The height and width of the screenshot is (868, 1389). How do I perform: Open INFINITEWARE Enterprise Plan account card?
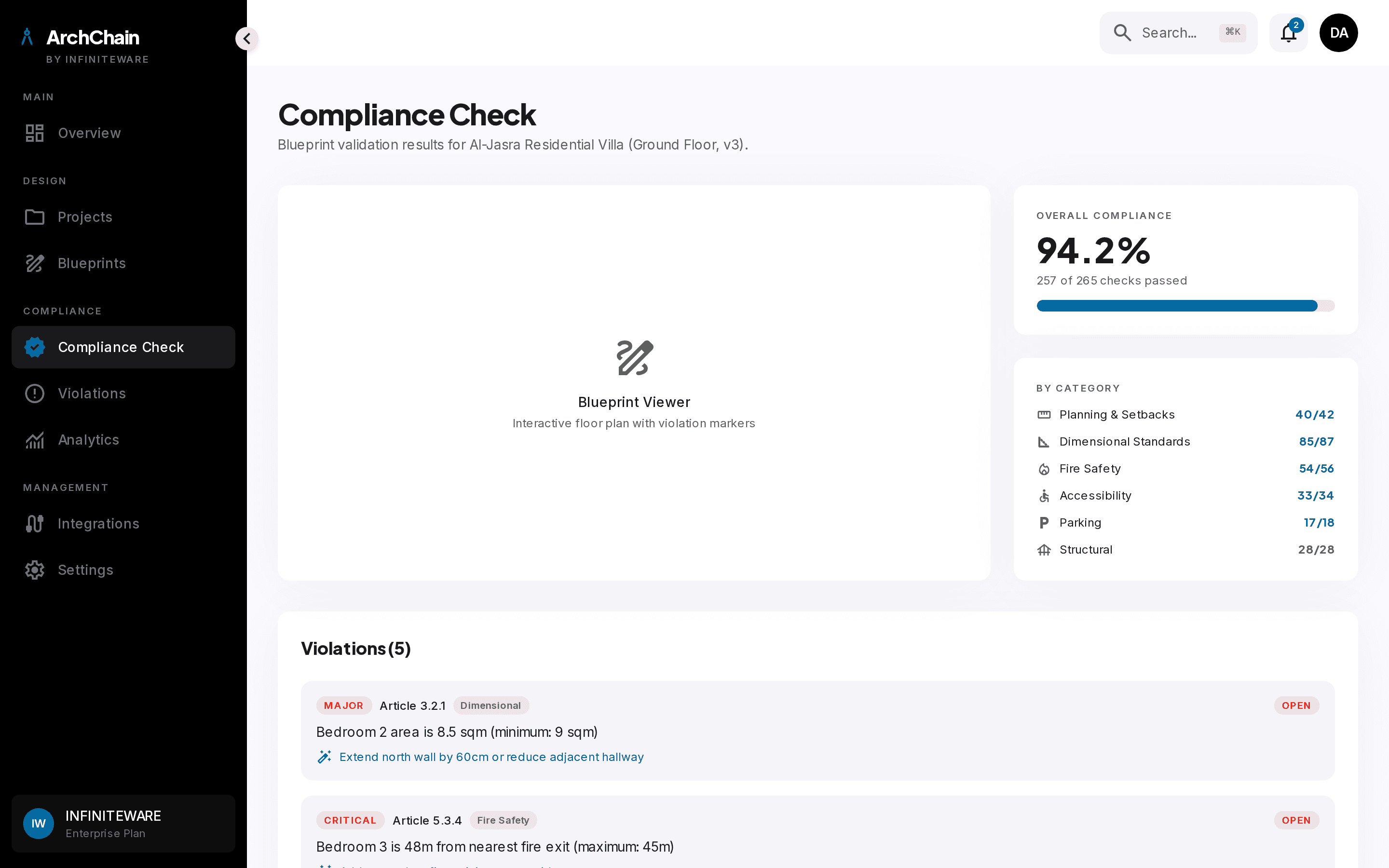(123, 824)
